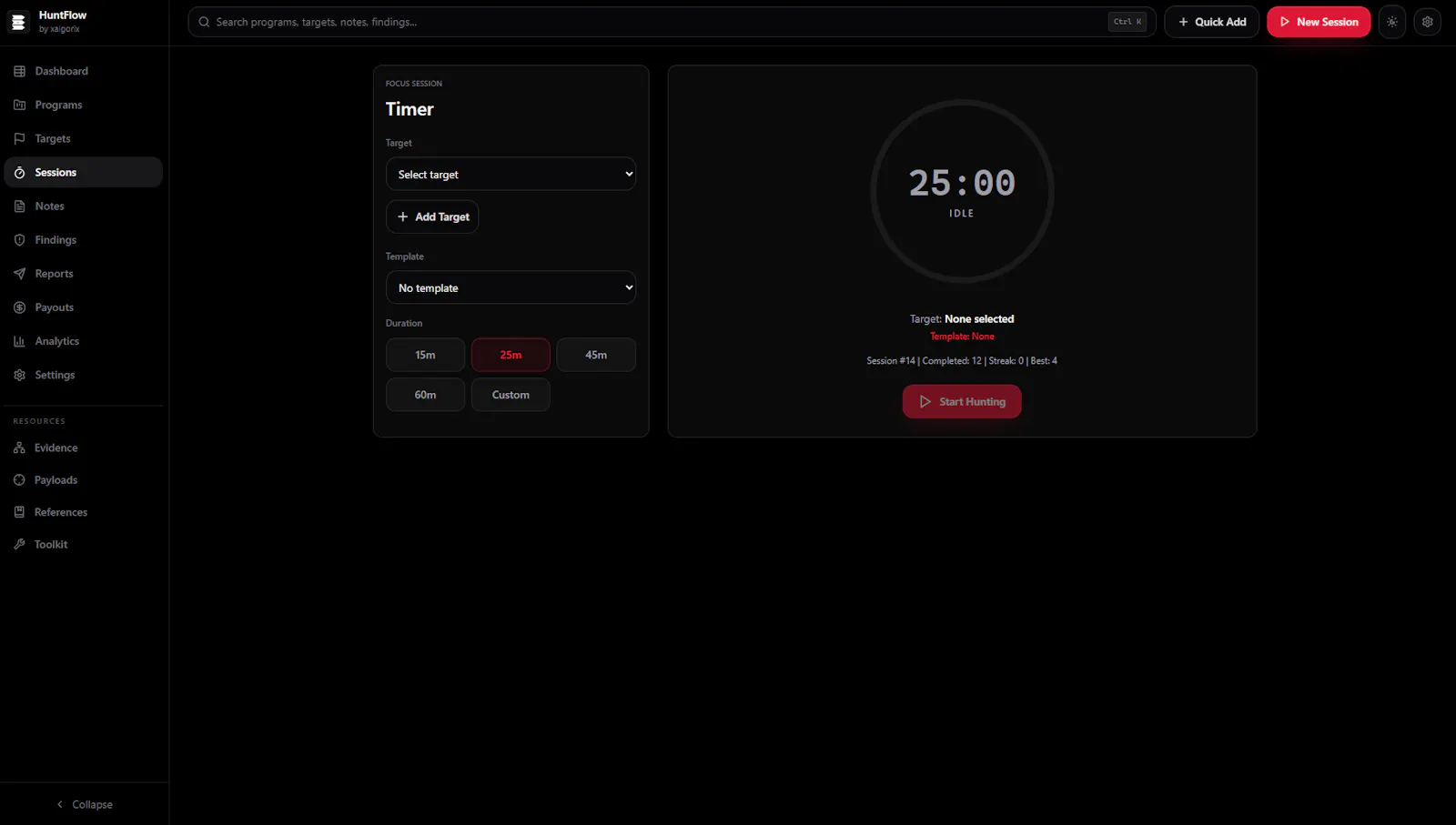Screen dimensions: 1456x825
Task: Go to the Dashboard page
Action: (x=83, y=71)
